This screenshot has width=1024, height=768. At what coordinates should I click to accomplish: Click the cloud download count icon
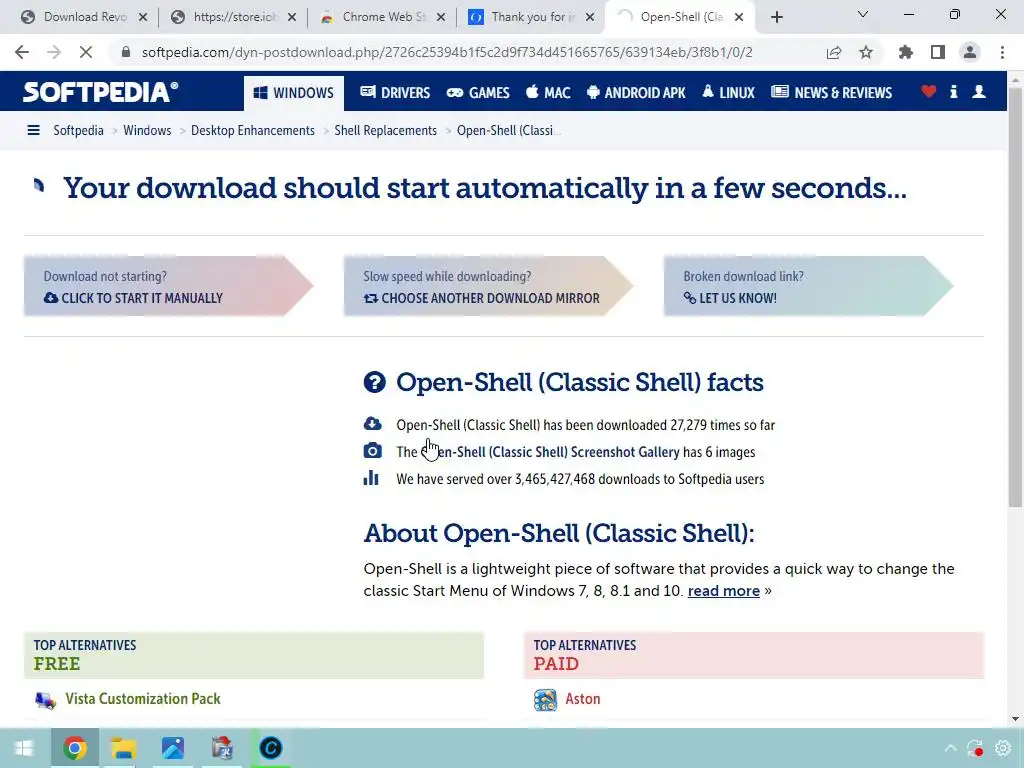click(372, 424)
